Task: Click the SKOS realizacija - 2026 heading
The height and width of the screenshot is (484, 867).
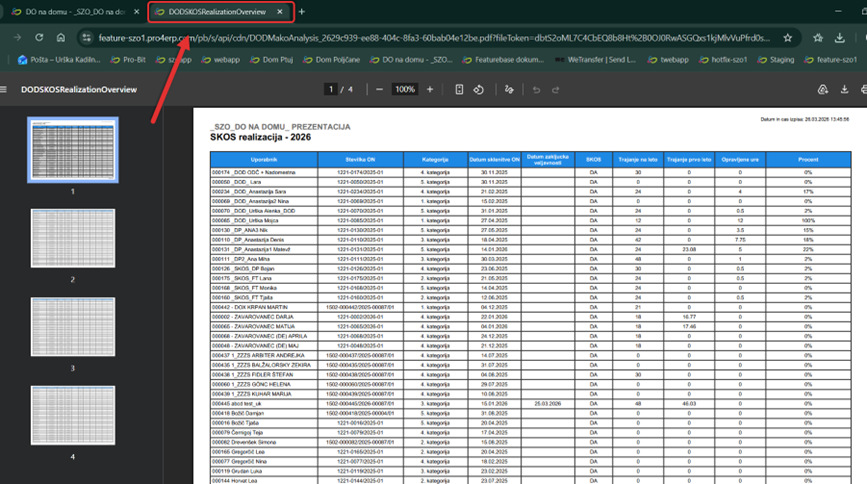Action: click(260, 137)
